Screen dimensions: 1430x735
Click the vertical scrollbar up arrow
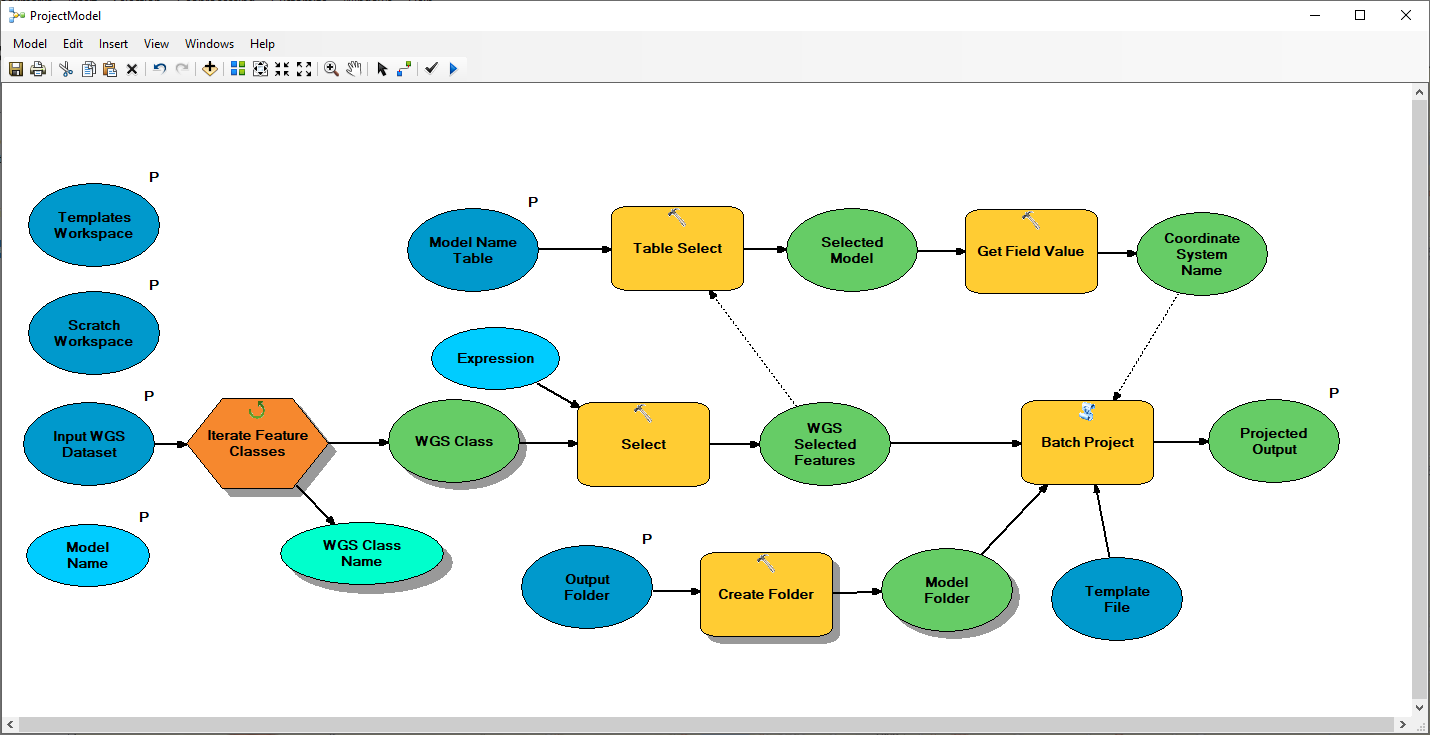pos(1420,91)
